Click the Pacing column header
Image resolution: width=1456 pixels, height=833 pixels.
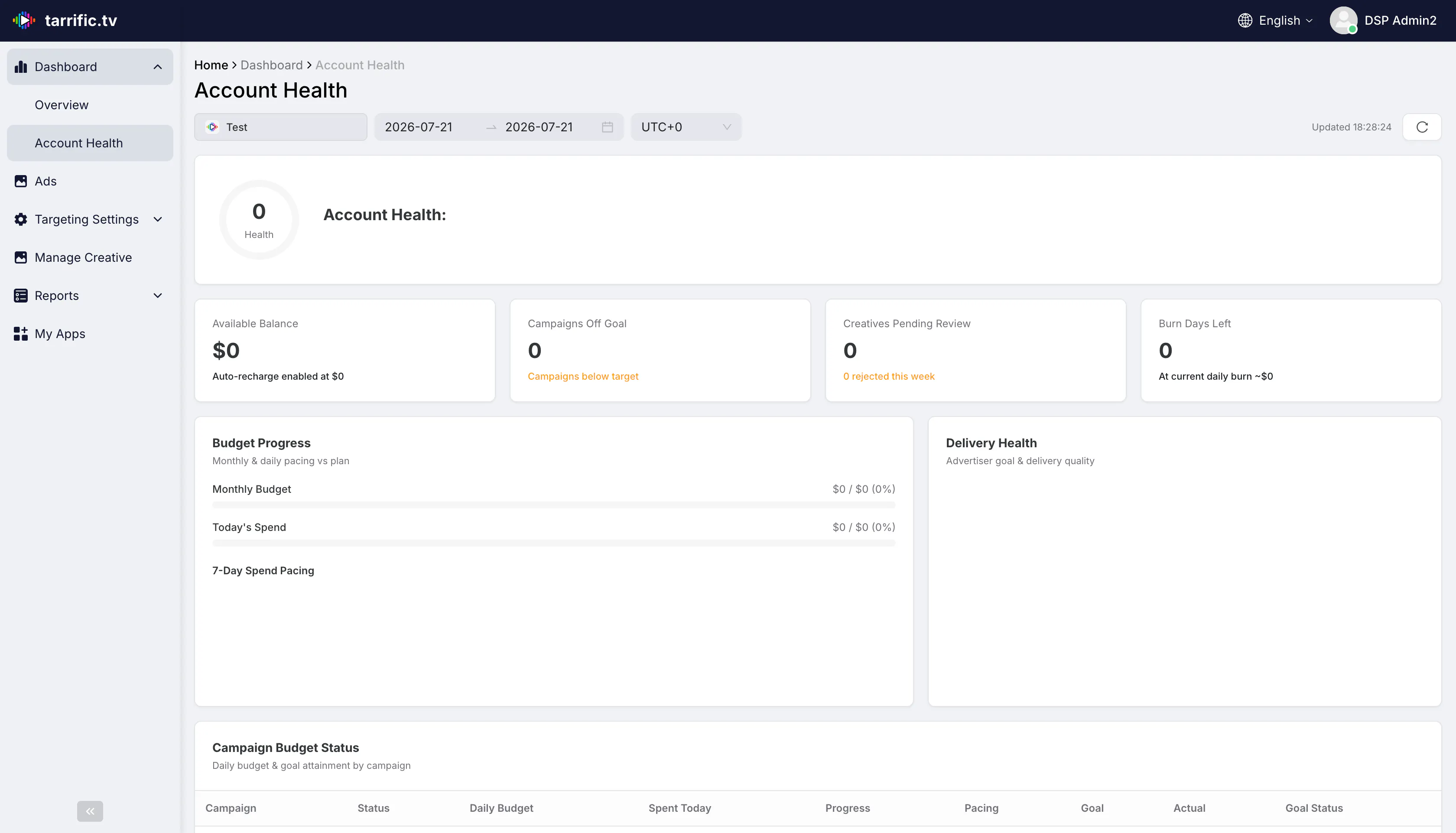[x=981, y=808]
